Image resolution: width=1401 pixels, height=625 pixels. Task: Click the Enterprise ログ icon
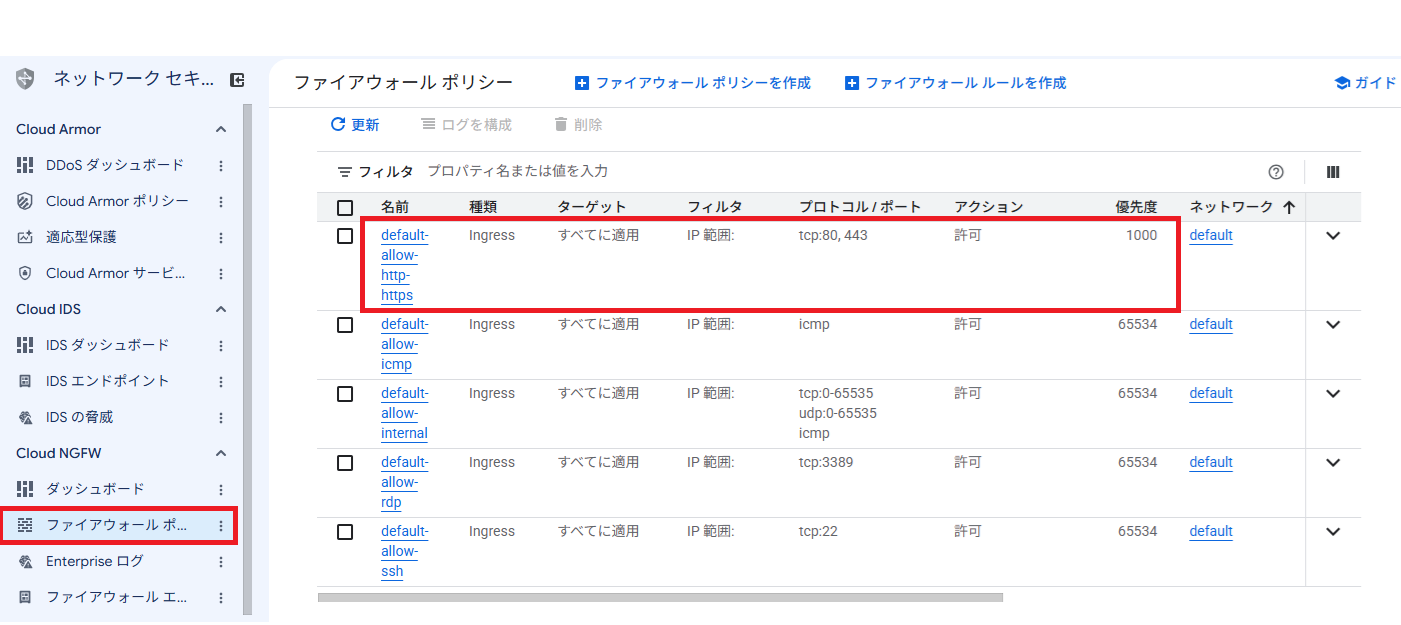coord(25,561)
